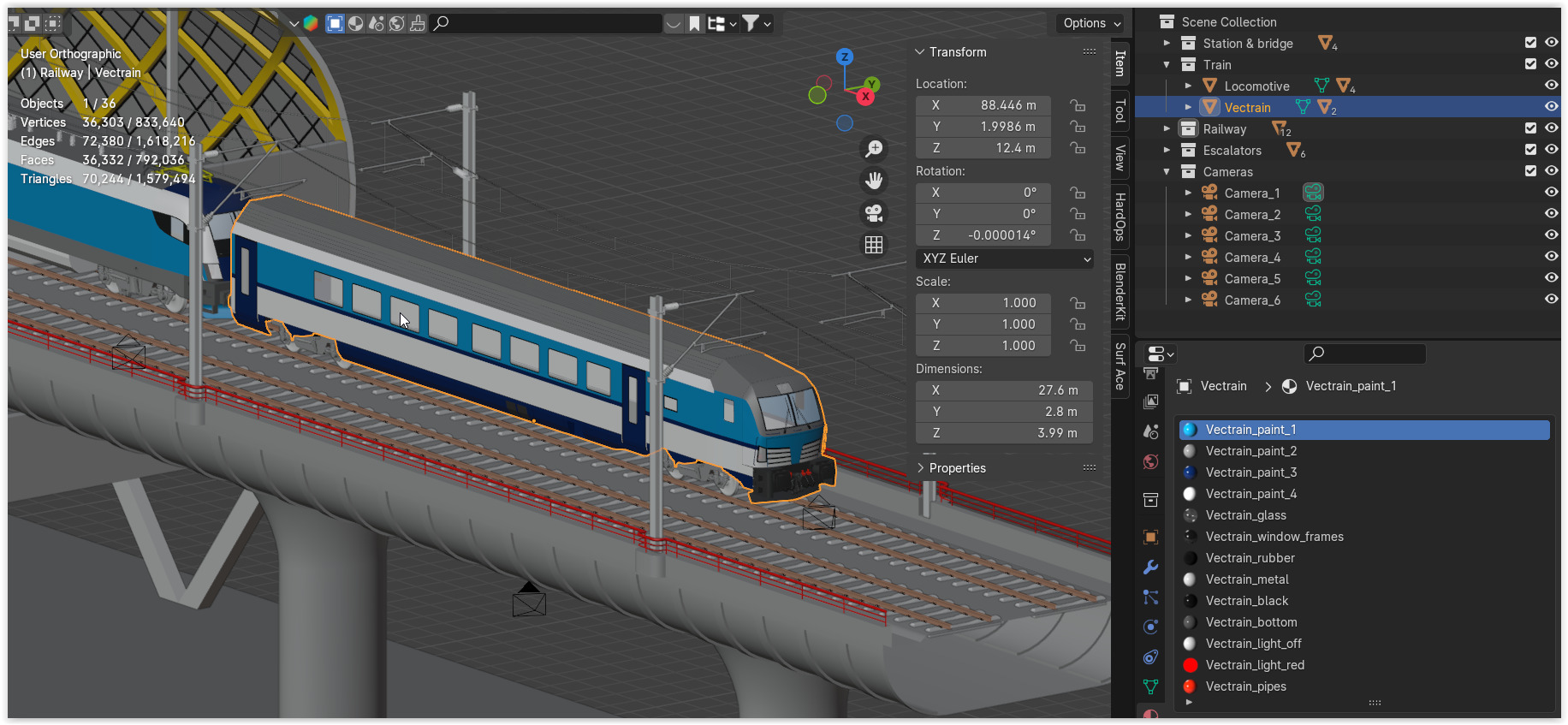This screenshot has width=1568, height=725.
Task: Expand the Station & bridge collection
Action: pos(1167,43)
